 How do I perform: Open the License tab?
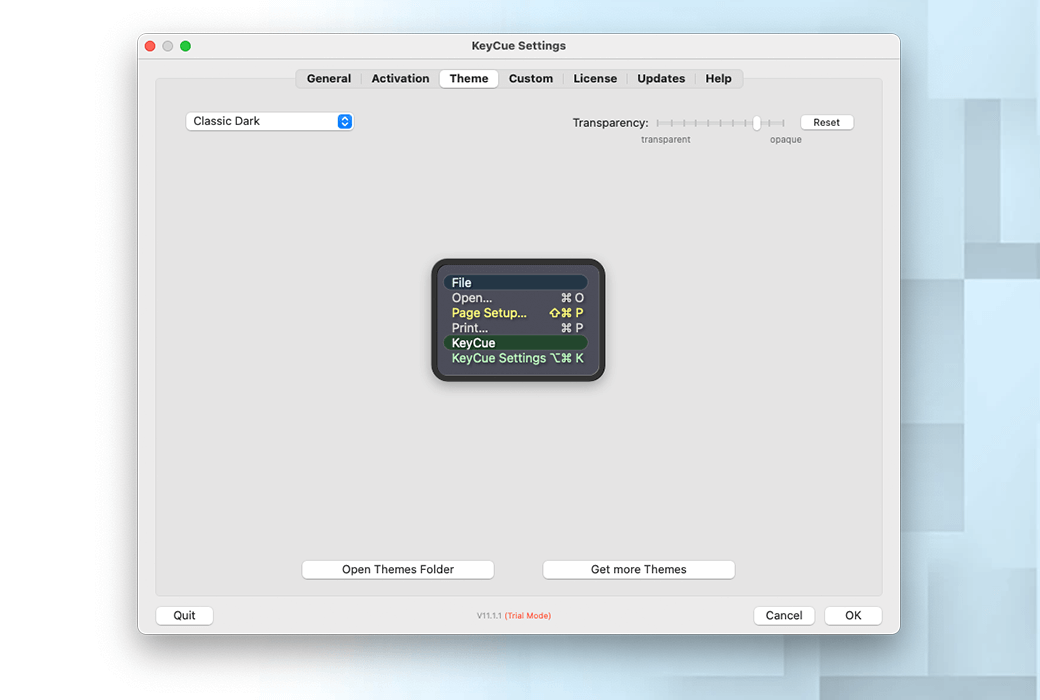595,78
